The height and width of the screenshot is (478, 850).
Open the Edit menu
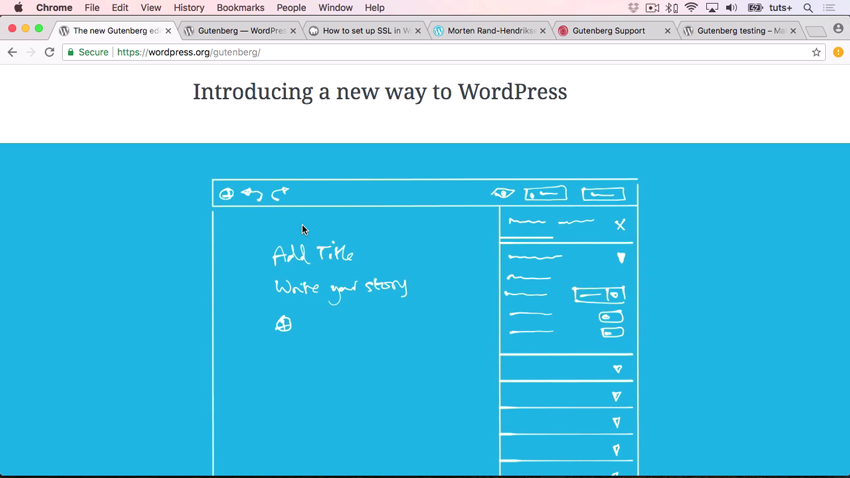coord(120,8)
